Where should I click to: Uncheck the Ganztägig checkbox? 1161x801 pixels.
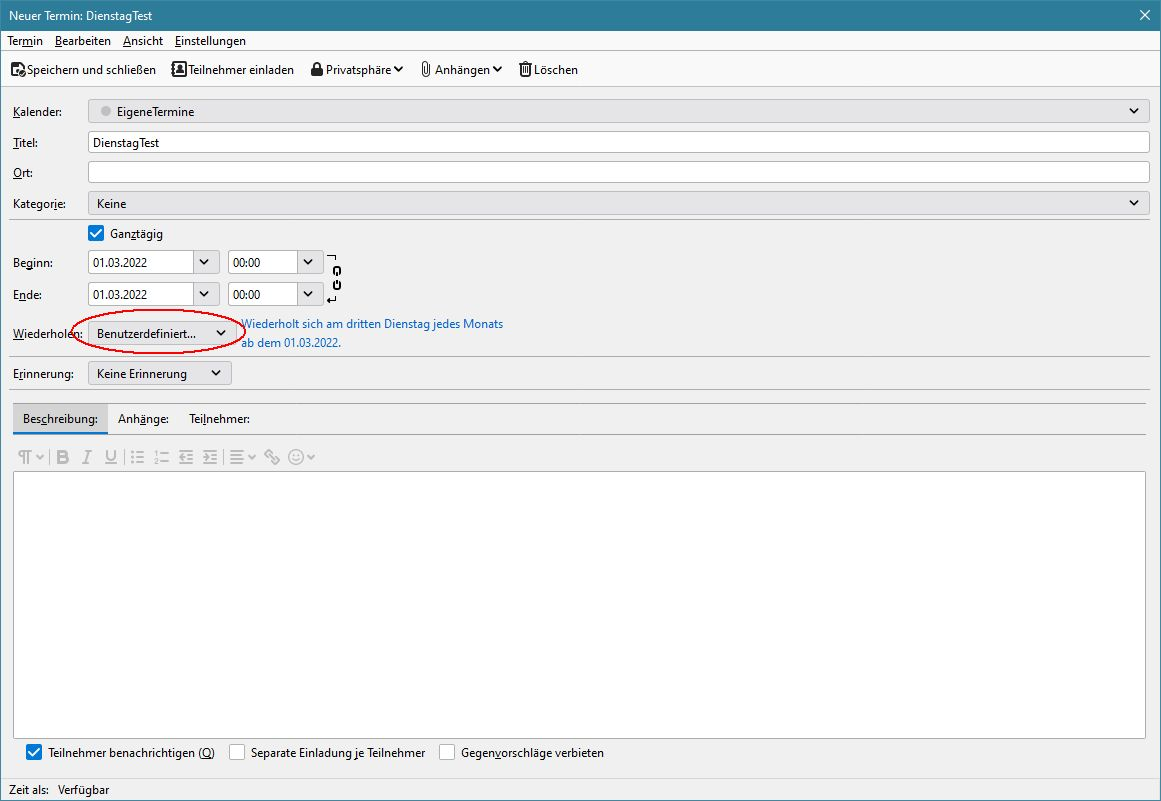pyautogui.click(x=96, y=234)
